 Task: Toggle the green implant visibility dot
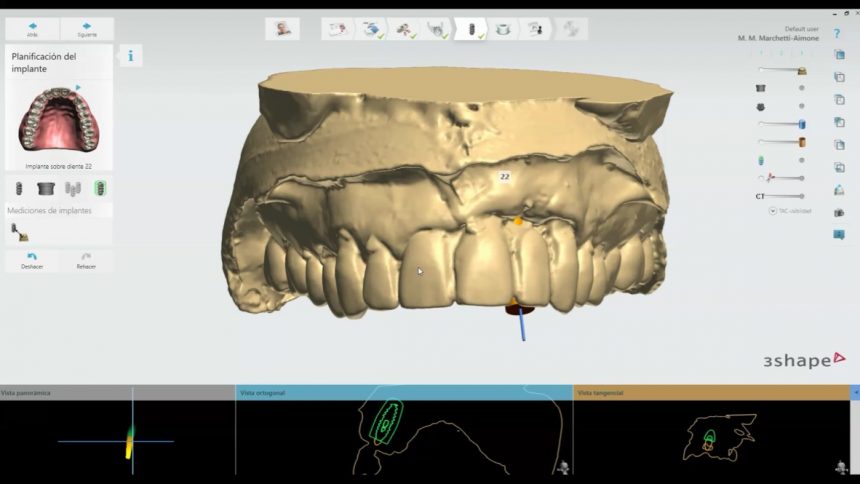(x=801, y=160)
